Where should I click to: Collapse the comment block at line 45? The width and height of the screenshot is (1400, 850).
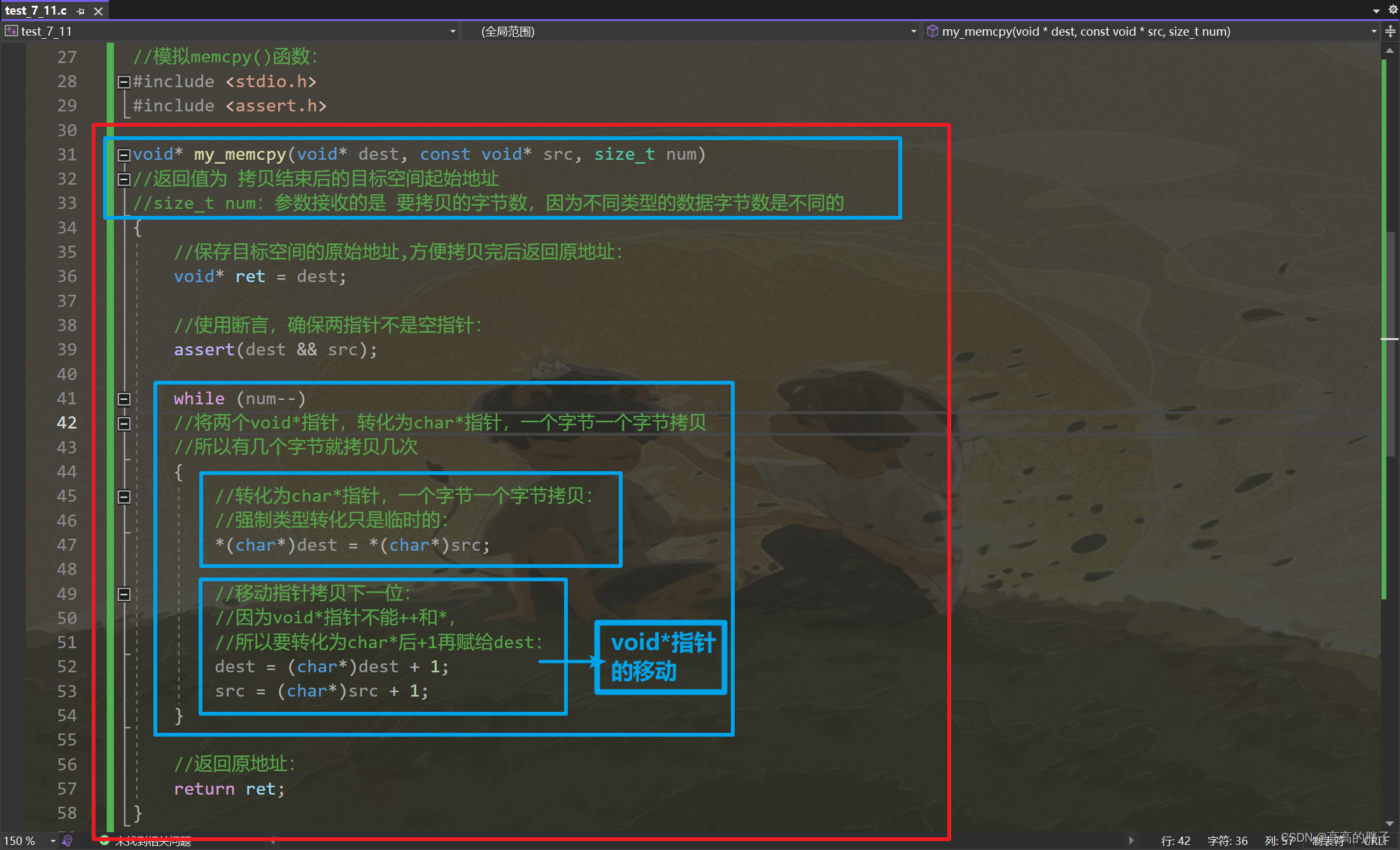pos(124,497)
